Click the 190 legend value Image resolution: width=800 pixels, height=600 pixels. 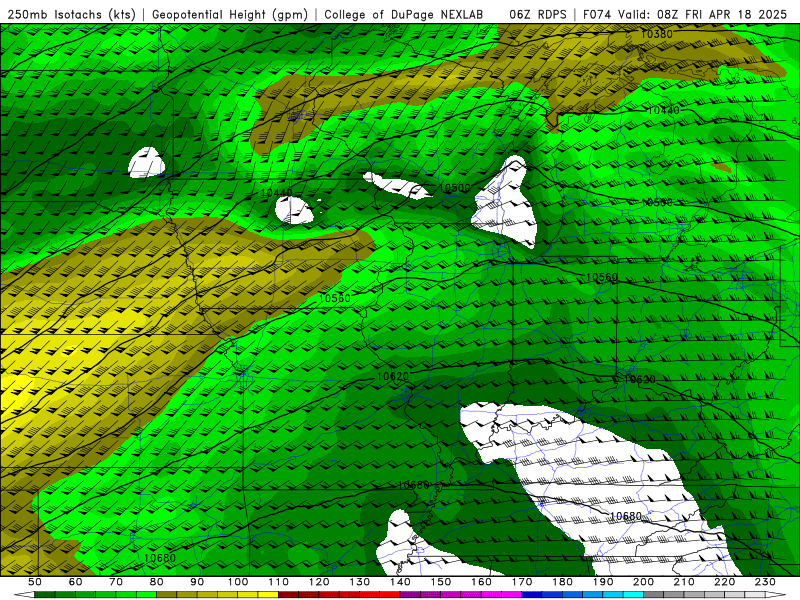[603, 582]
